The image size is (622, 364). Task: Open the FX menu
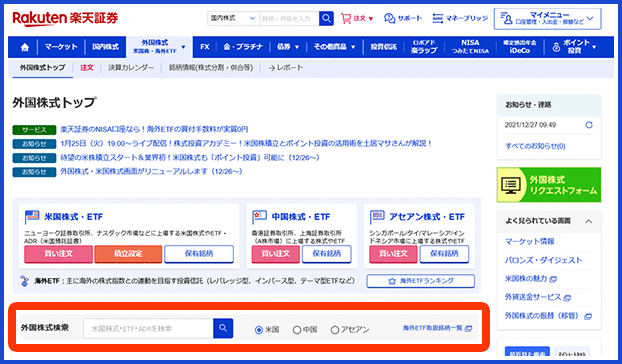[x=205, y=47]
